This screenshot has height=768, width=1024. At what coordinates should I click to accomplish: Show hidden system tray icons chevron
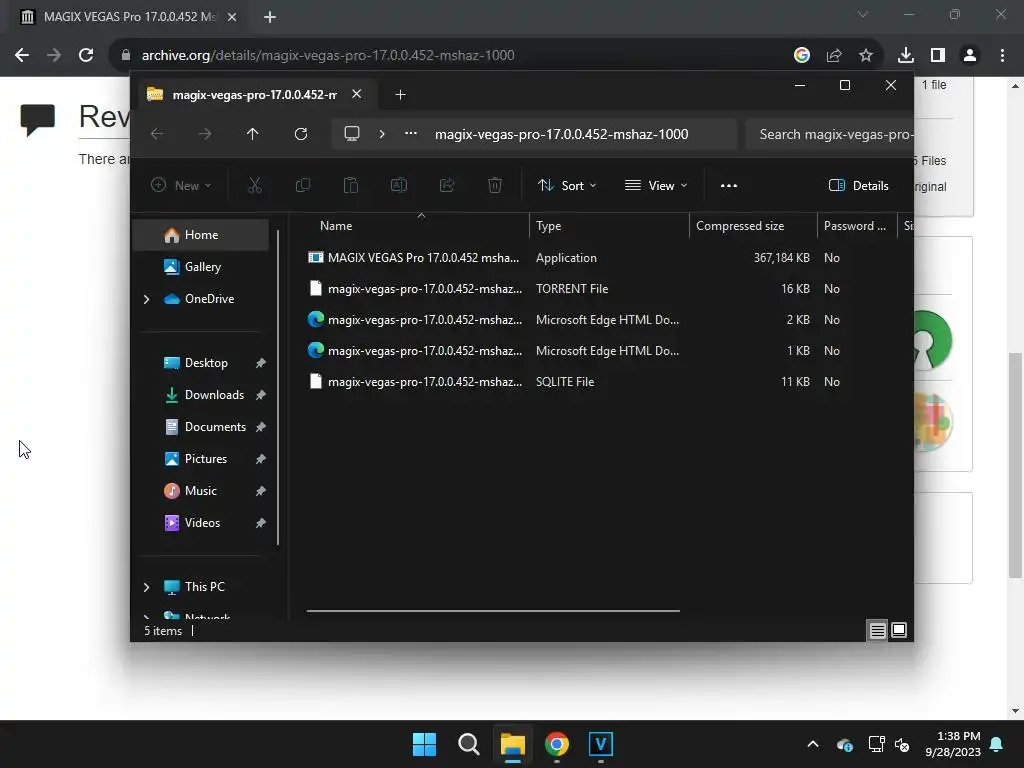[812, 744]
